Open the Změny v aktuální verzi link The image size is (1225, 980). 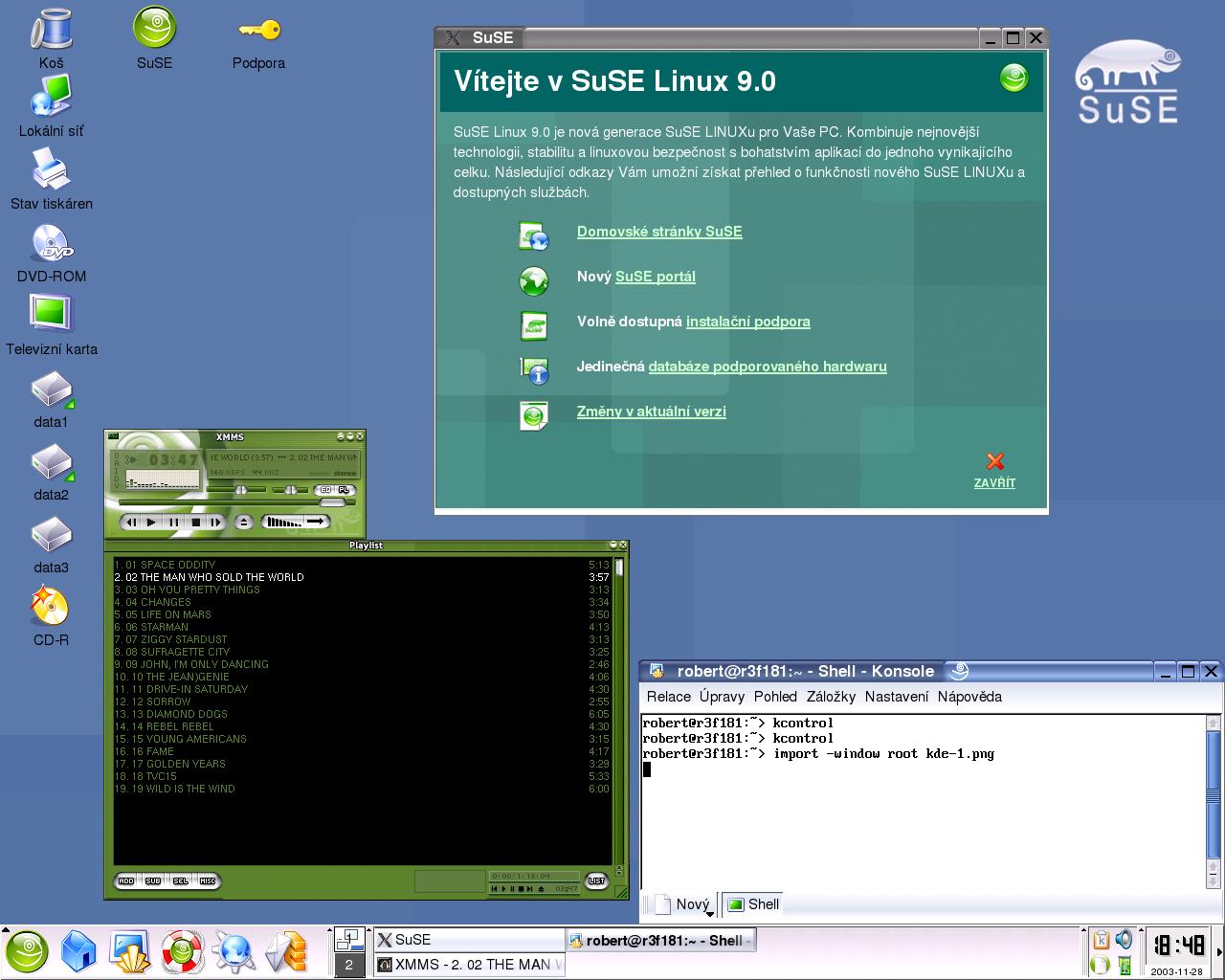click(x=652, y=412)
